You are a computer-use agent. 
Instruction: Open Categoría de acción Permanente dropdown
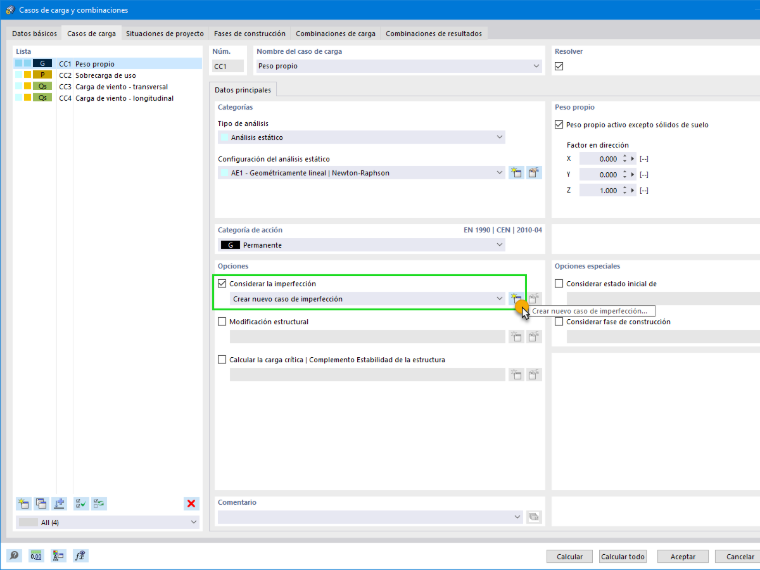(499, 245)
